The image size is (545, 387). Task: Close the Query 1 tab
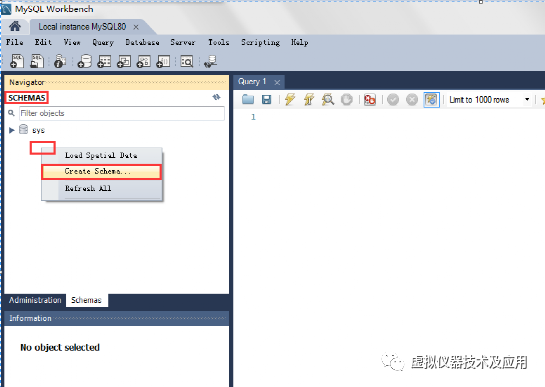pyautogui.click(x=277, y=82)
